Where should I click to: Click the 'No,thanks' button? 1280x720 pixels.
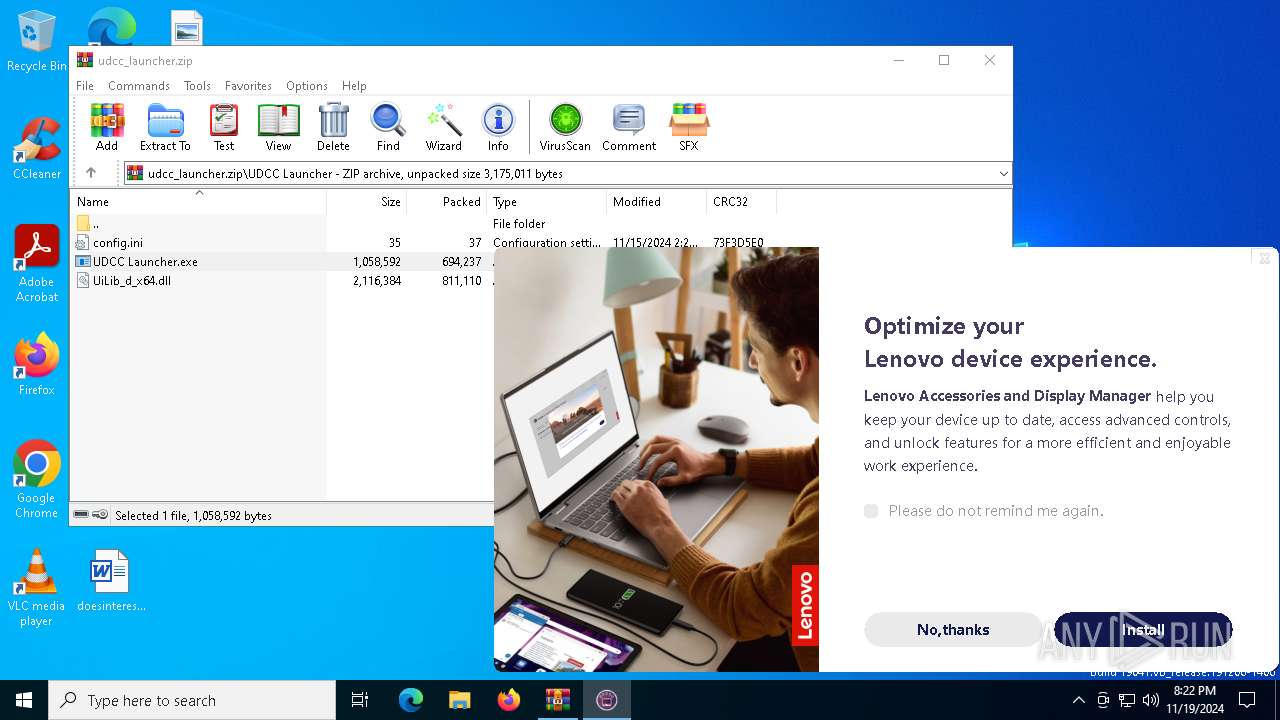coord(953,630)
